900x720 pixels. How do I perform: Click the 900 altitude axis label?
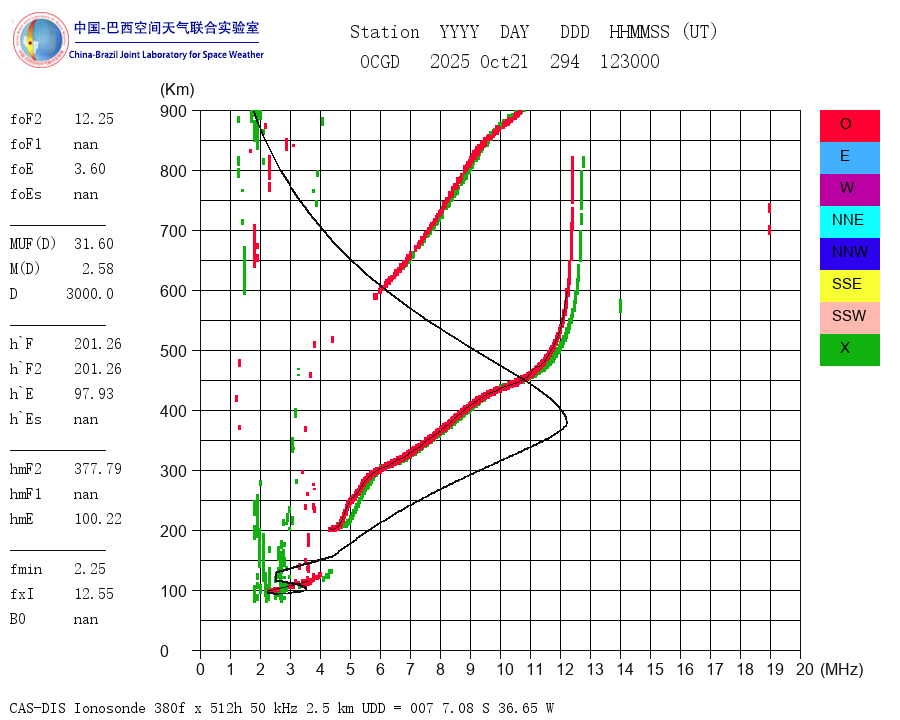tap(173, 111)
